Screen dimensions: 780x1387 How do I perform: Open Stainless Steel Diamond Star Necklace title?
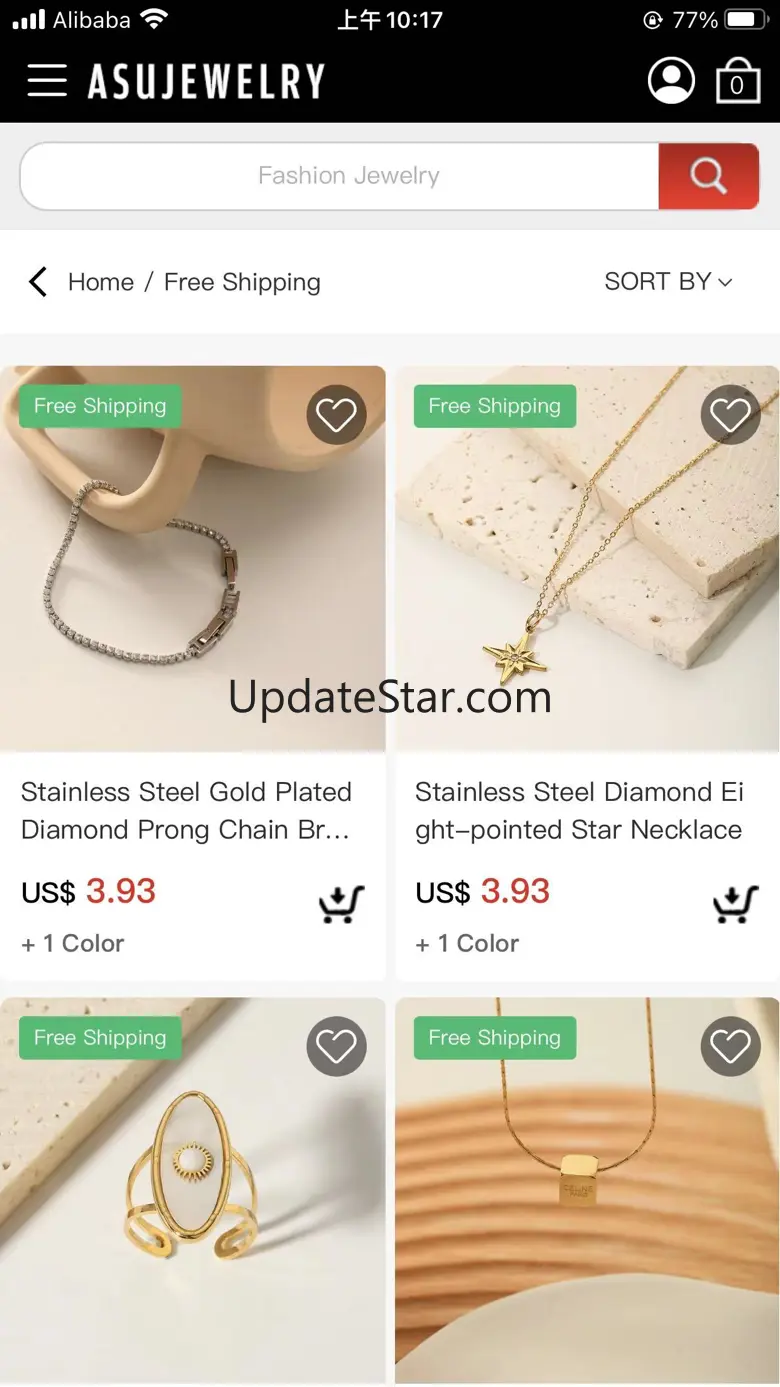pos(580,811)
